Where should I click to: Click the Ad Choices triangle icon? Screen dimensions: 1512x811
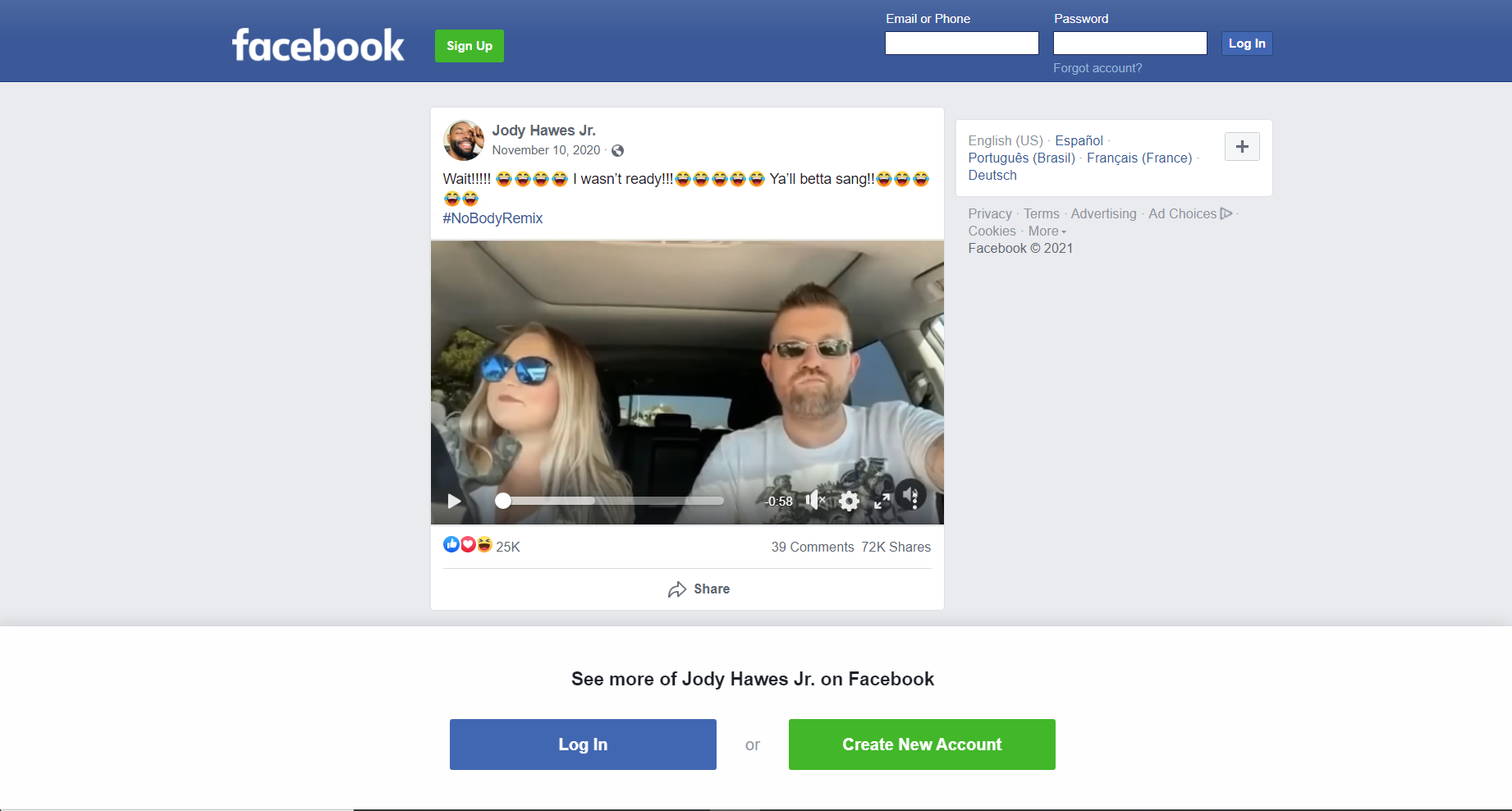point(1226,213)
